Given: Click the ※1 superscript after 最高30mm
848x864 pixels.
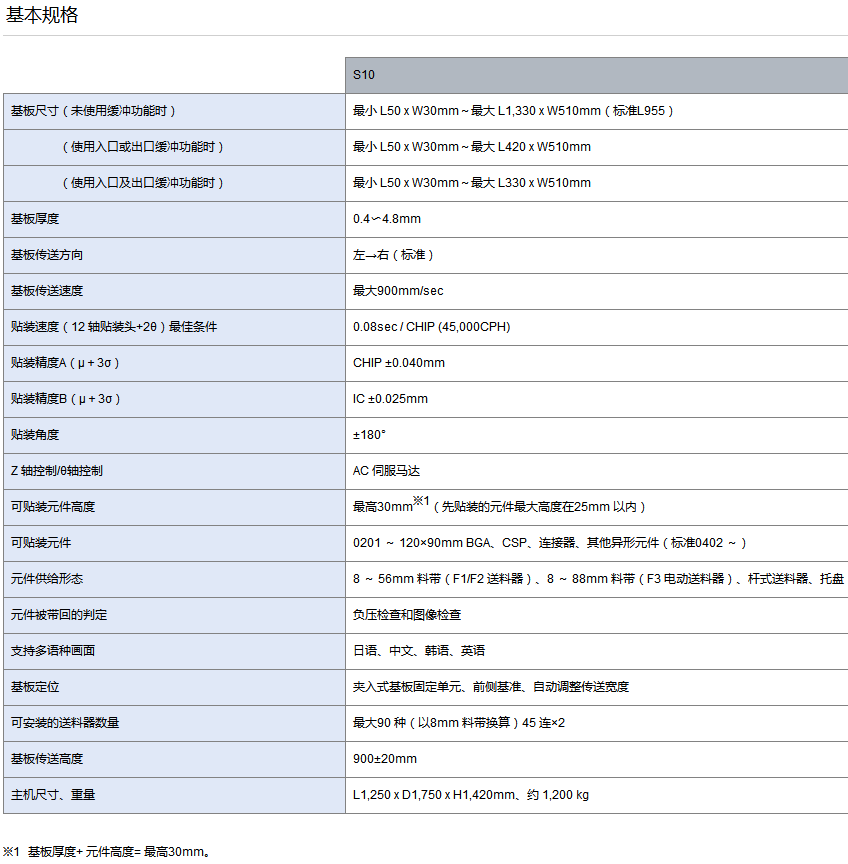Looking at the screenshot, I should point(421,502).
